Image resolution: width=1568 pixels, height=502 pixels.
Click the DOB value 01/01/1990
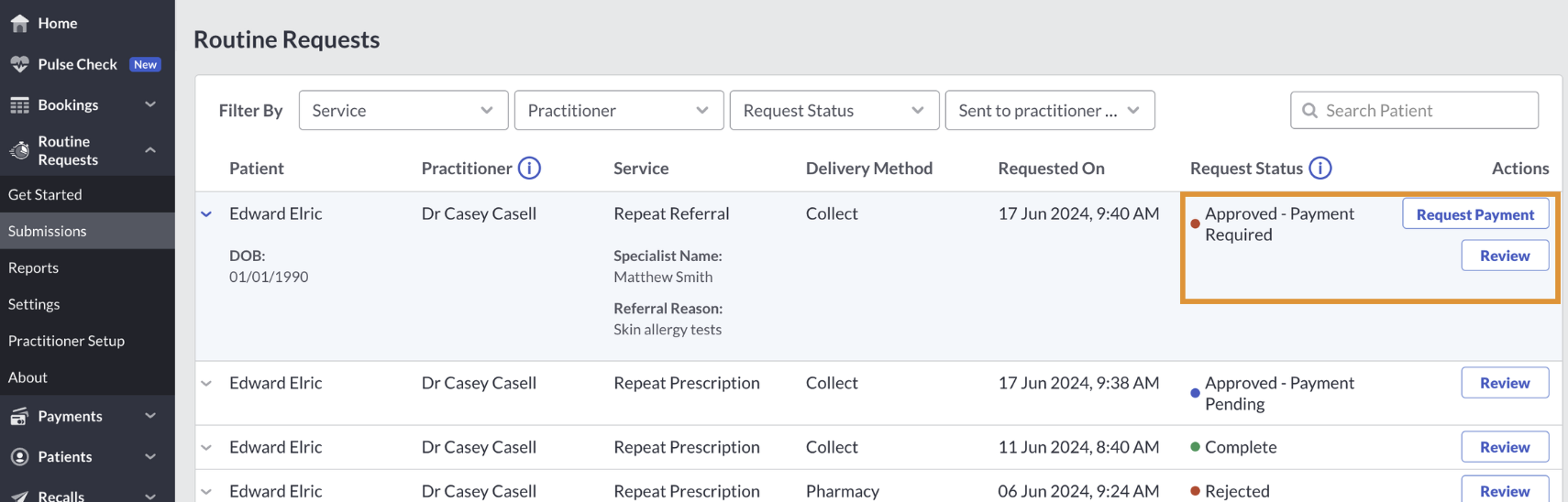[269, 277]
